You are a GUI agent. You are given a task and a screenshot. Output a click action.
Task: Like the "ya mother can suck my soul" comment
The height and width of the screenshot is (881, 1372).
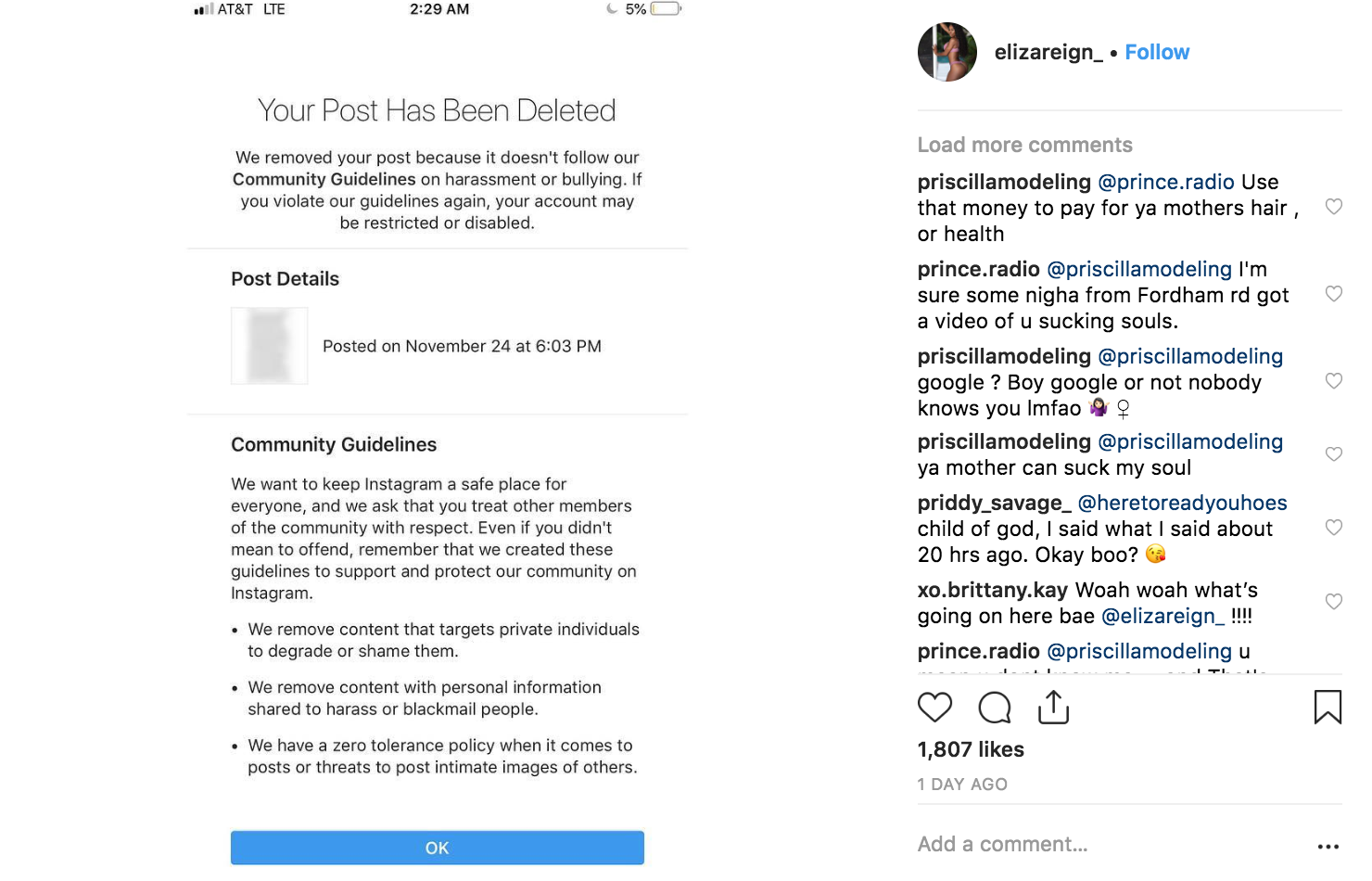[1334, 454]
